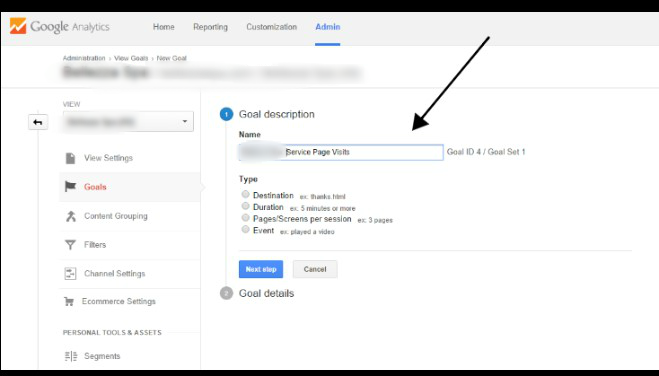Select the Event goal type
This screenshot has height=376, width=659.
coord(245,229)
